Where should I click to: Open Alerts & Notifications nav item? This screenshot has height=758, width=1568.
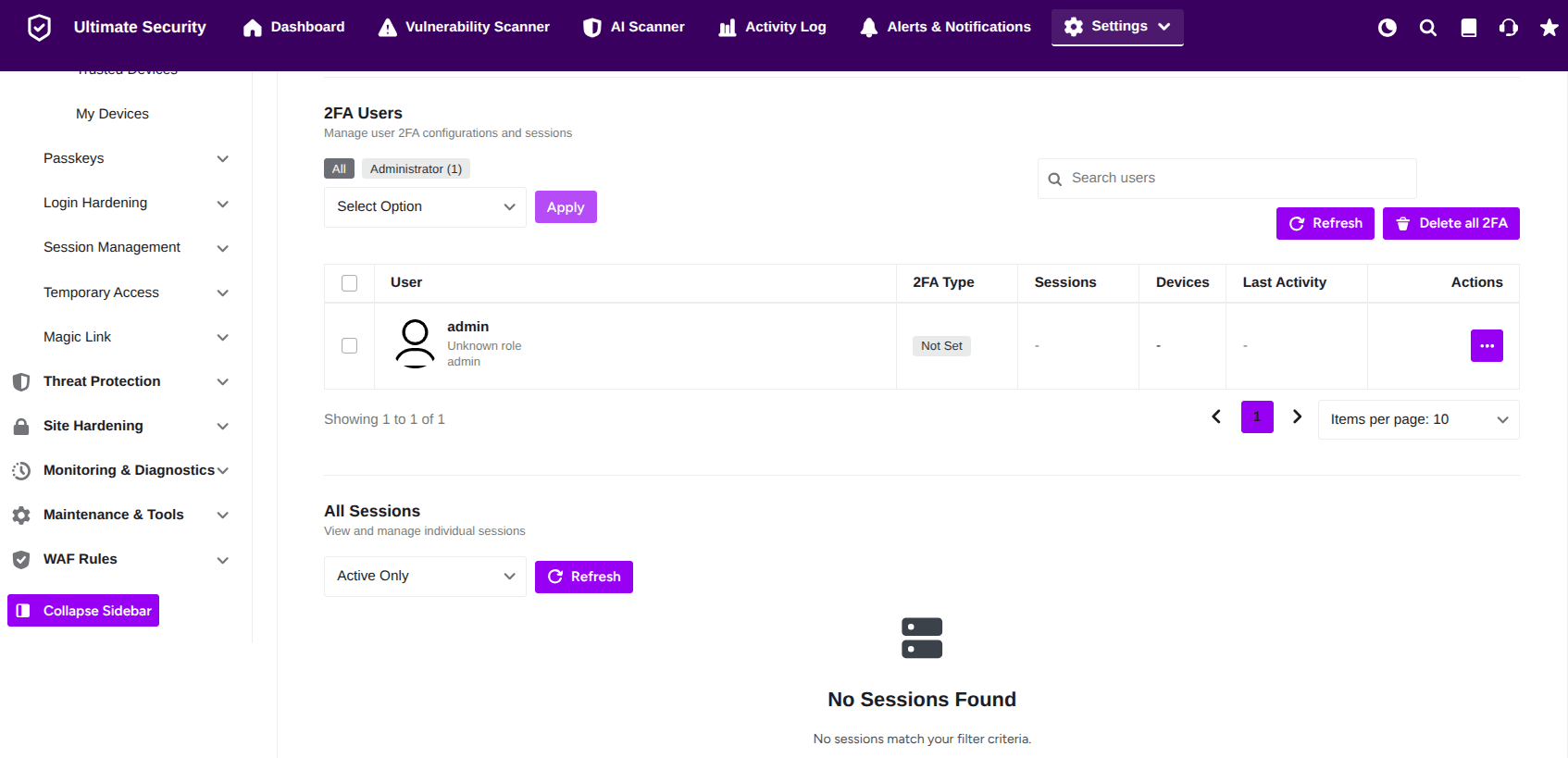tap(945, 28)
